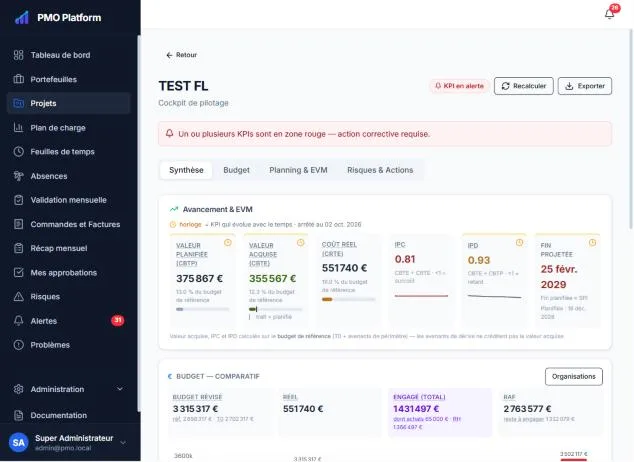Click the clock icon on Valeur Acquise card
634x462 pixels.
click(300, 243)
